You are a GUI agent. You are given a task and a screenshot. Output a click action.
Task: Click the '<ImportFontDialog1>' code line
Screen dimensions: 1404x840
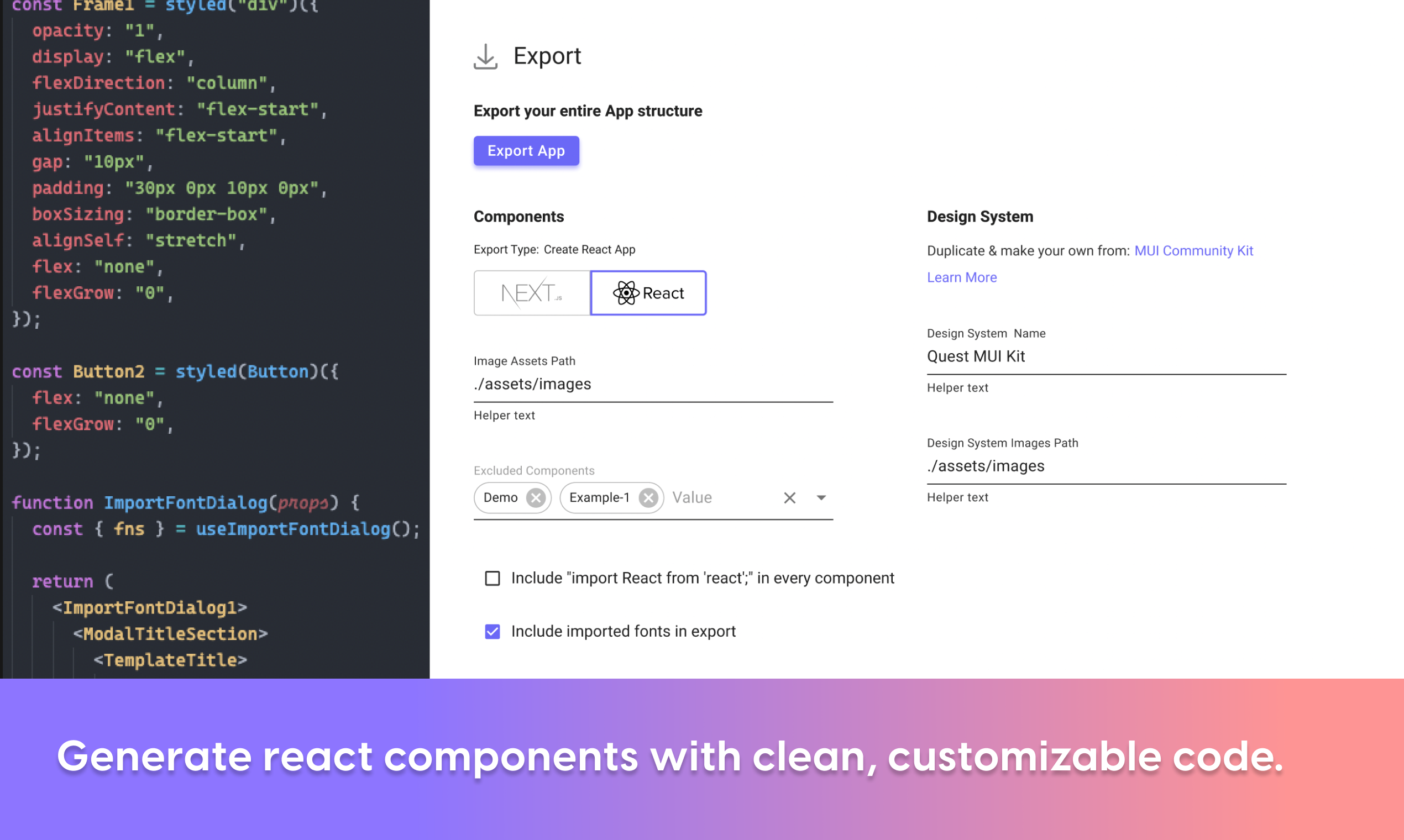coord(150,608)
